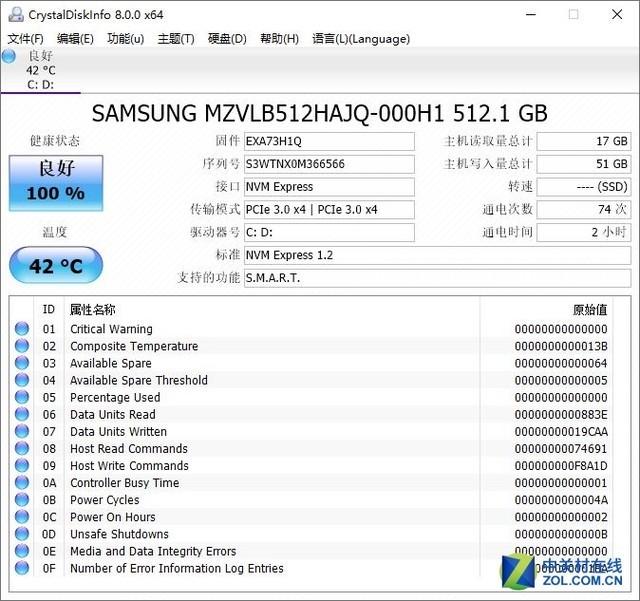This screenshot has height=601, width=640.
Task: Click the status orb for Available Spare row 03
Action: point(22,363)
